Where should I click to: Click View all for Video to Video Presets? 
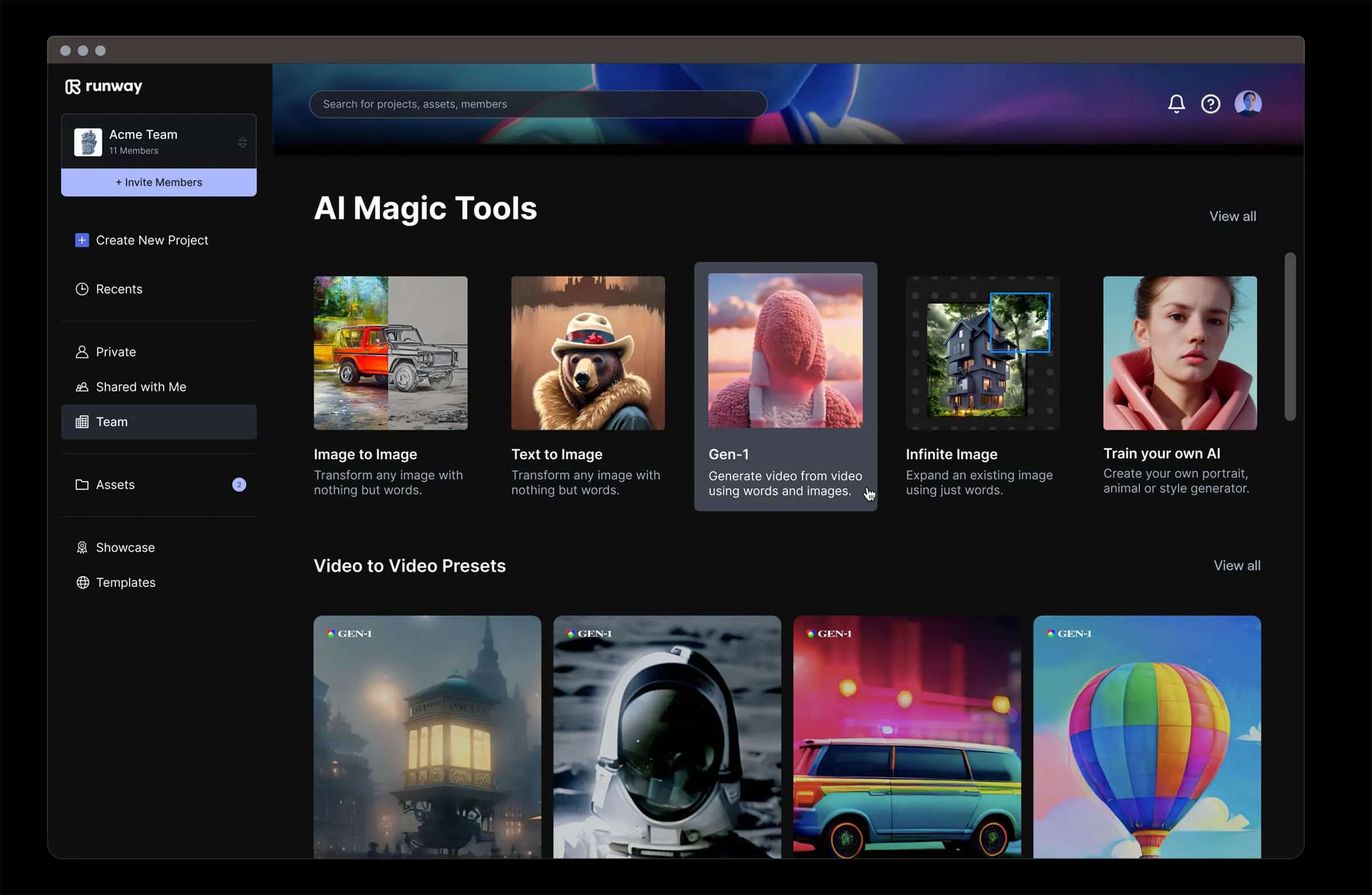point(1237,565)
